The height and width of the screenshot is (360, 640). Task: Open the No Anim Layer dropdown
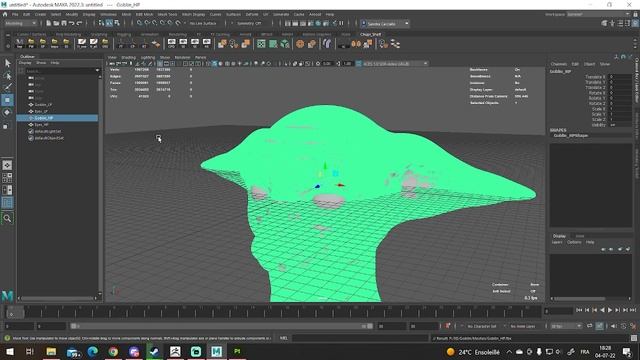[x=524, y=326]
